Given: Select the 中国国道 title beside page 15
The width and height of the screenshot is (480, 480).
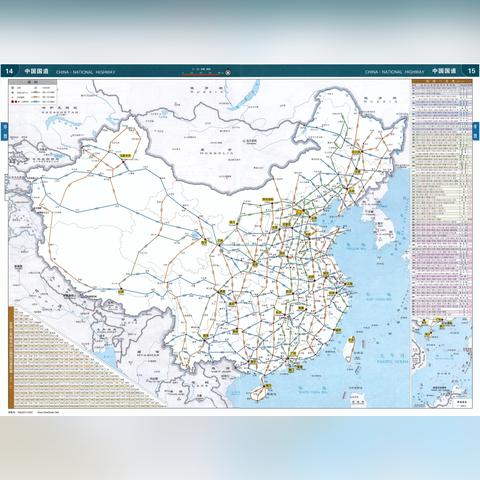Looking at the screenshot, I should (x=444, y=71).
